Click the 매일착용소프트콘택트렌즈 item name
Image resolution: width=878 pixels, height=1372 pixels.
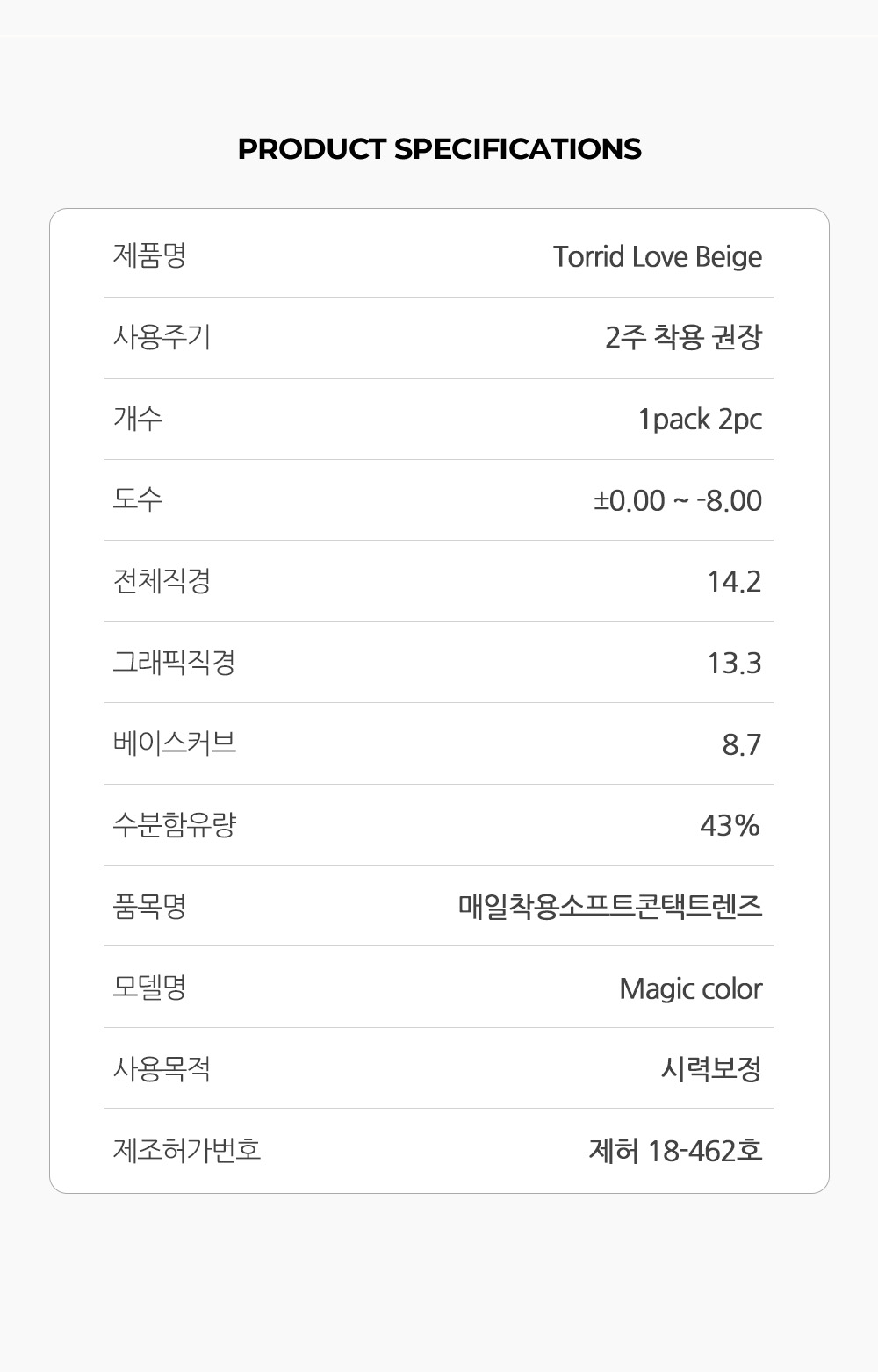[x=610, y=906]
